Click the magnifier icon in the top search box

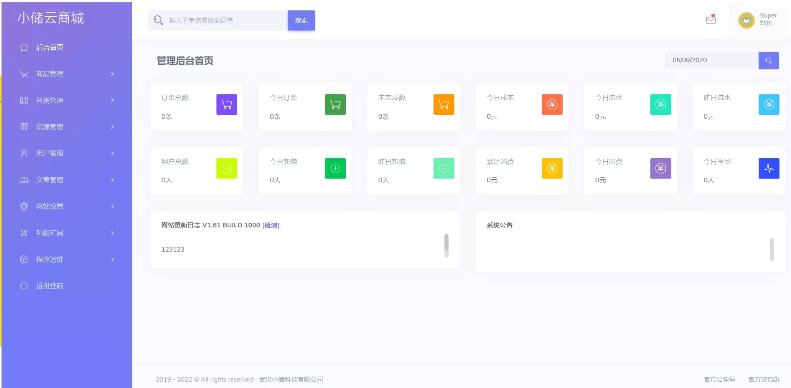[158, 20]
